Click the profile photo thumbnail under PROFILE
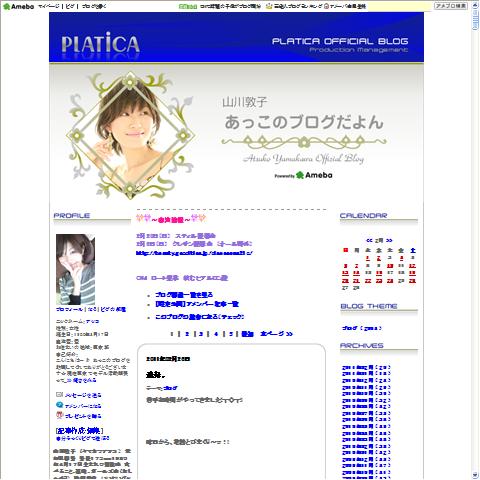This screenshot has height=480, width=480. (75, 269)
